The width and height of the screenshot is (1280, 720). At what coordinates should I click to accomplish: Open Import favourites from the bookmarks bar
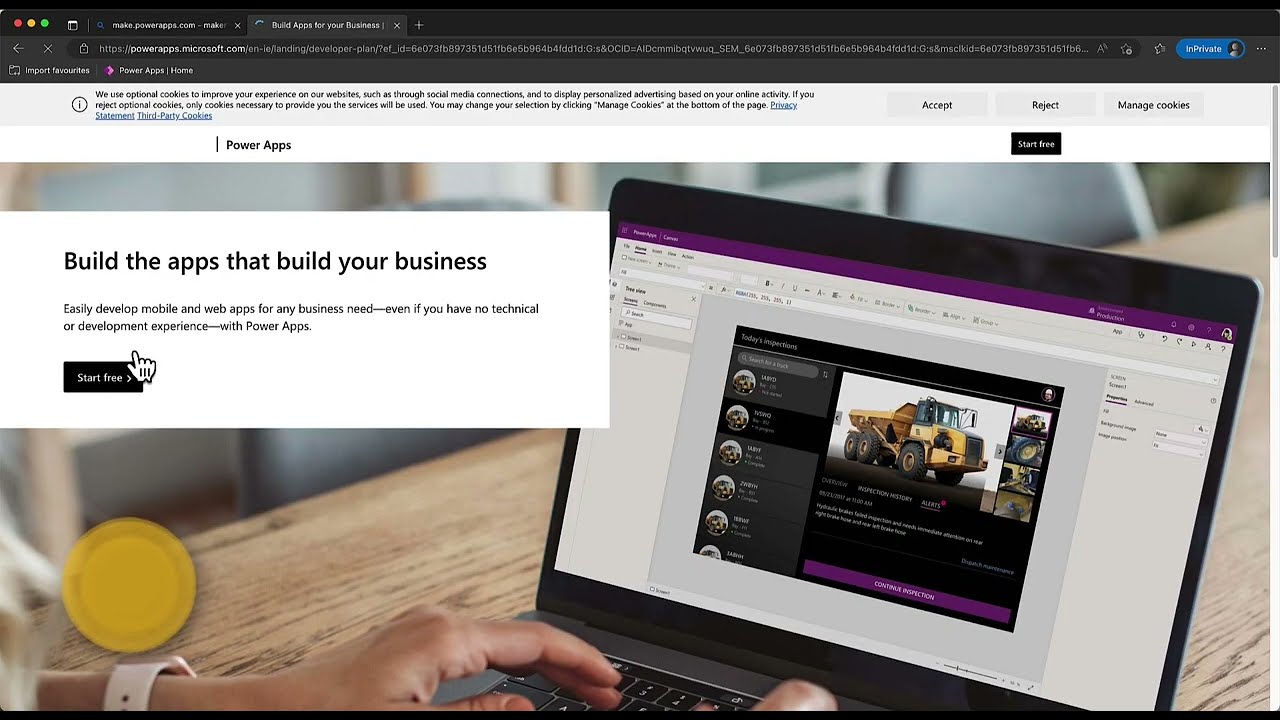click(x=50, y=70)
